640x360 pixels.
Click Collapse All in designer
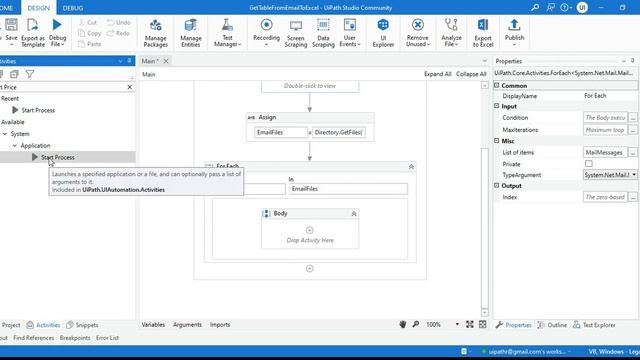(x=471, y=74)
